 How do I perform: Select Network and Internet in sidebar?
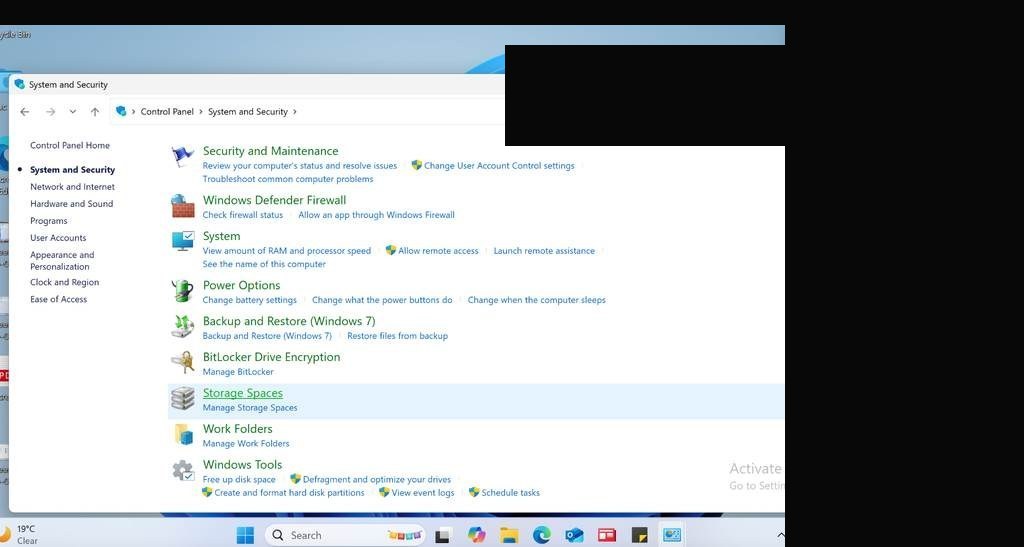click(72, 187)
